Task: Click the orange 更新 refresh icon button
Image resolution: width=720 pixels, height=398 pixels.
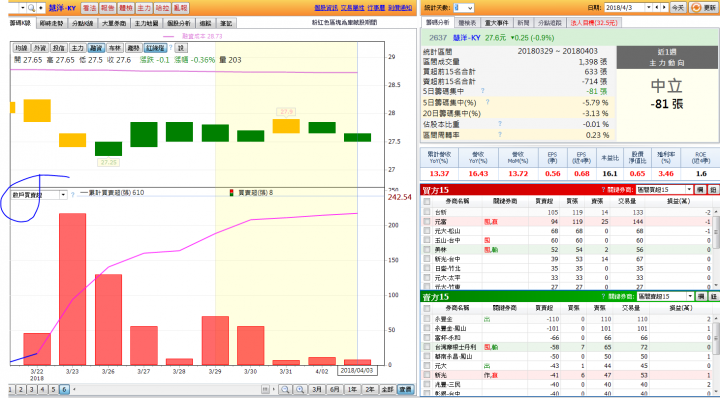Action: 703,8
